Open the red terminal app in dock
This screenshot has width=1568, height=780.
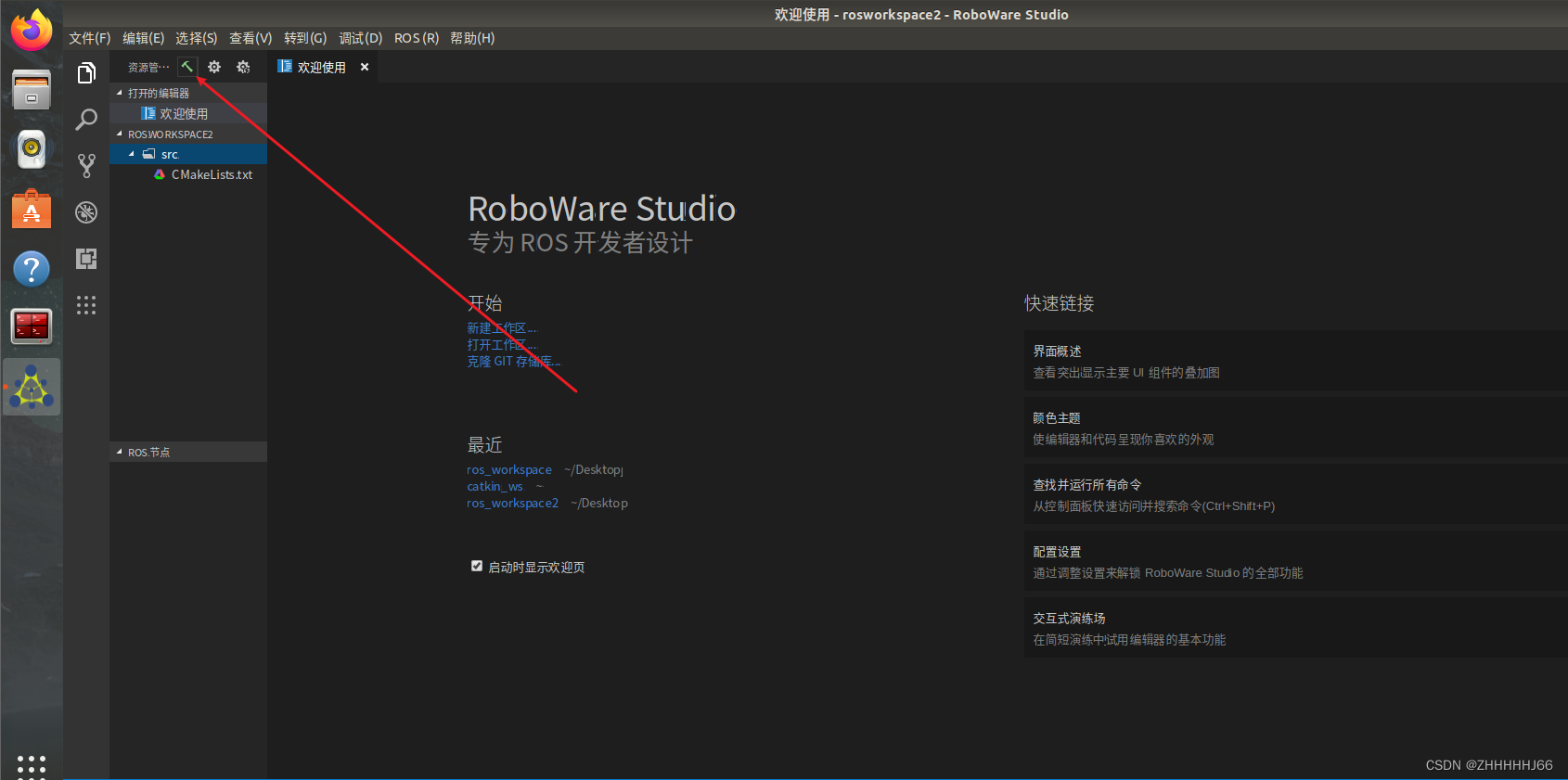click(32, 326)
